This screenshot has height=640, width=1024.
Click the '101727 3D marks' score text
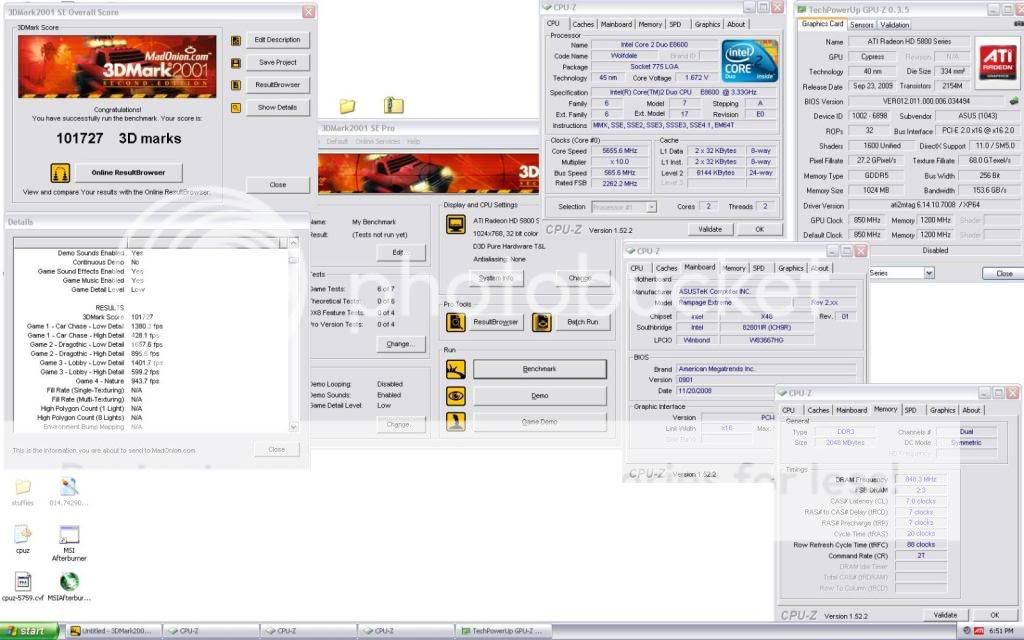[119, 138]
